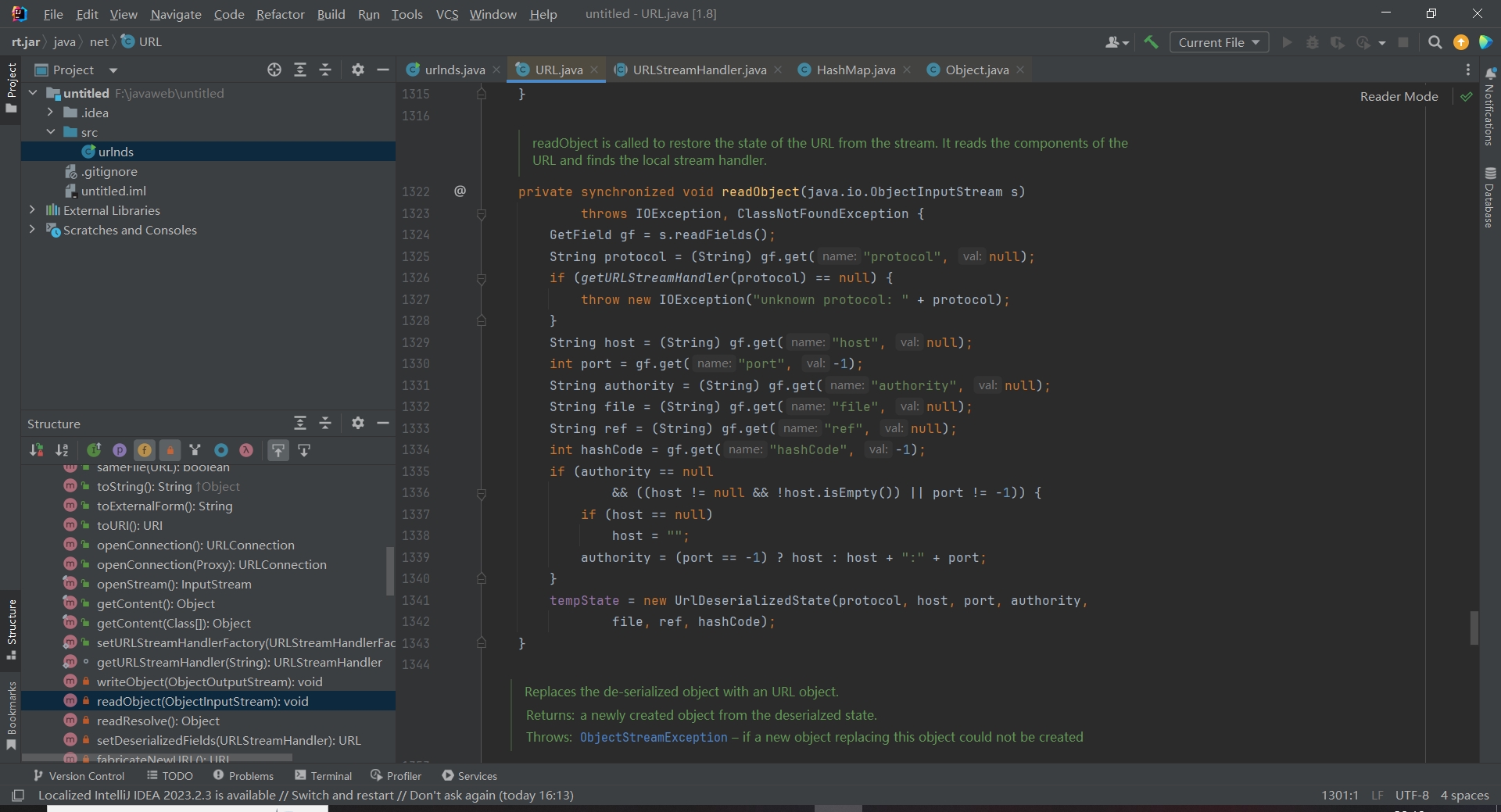Expand the External Libraries node
This screenshot has width=1501, height=812.
32,210
